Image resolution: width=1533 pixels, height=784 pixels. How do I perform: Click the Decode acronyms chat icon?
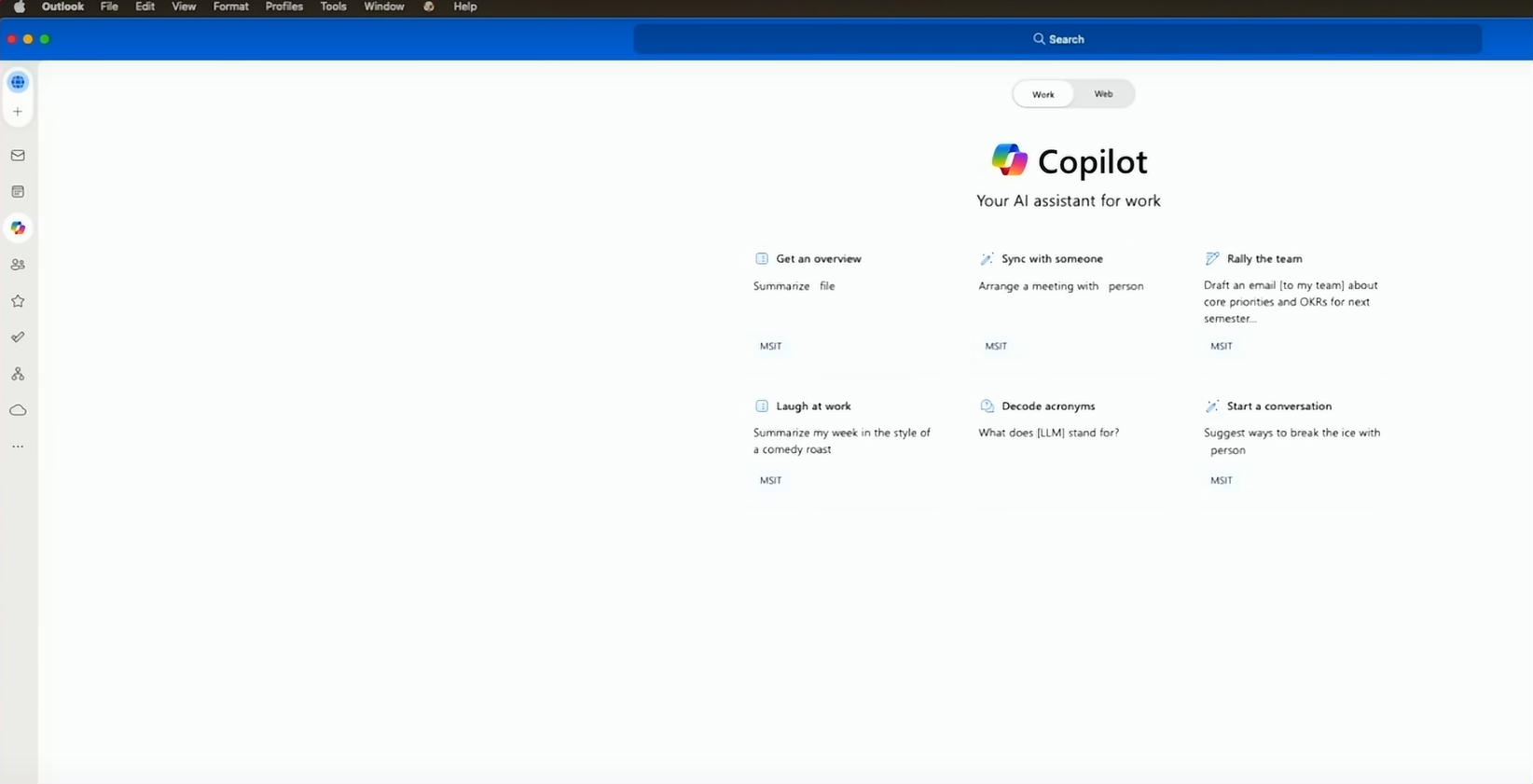(x=987, y=406)
